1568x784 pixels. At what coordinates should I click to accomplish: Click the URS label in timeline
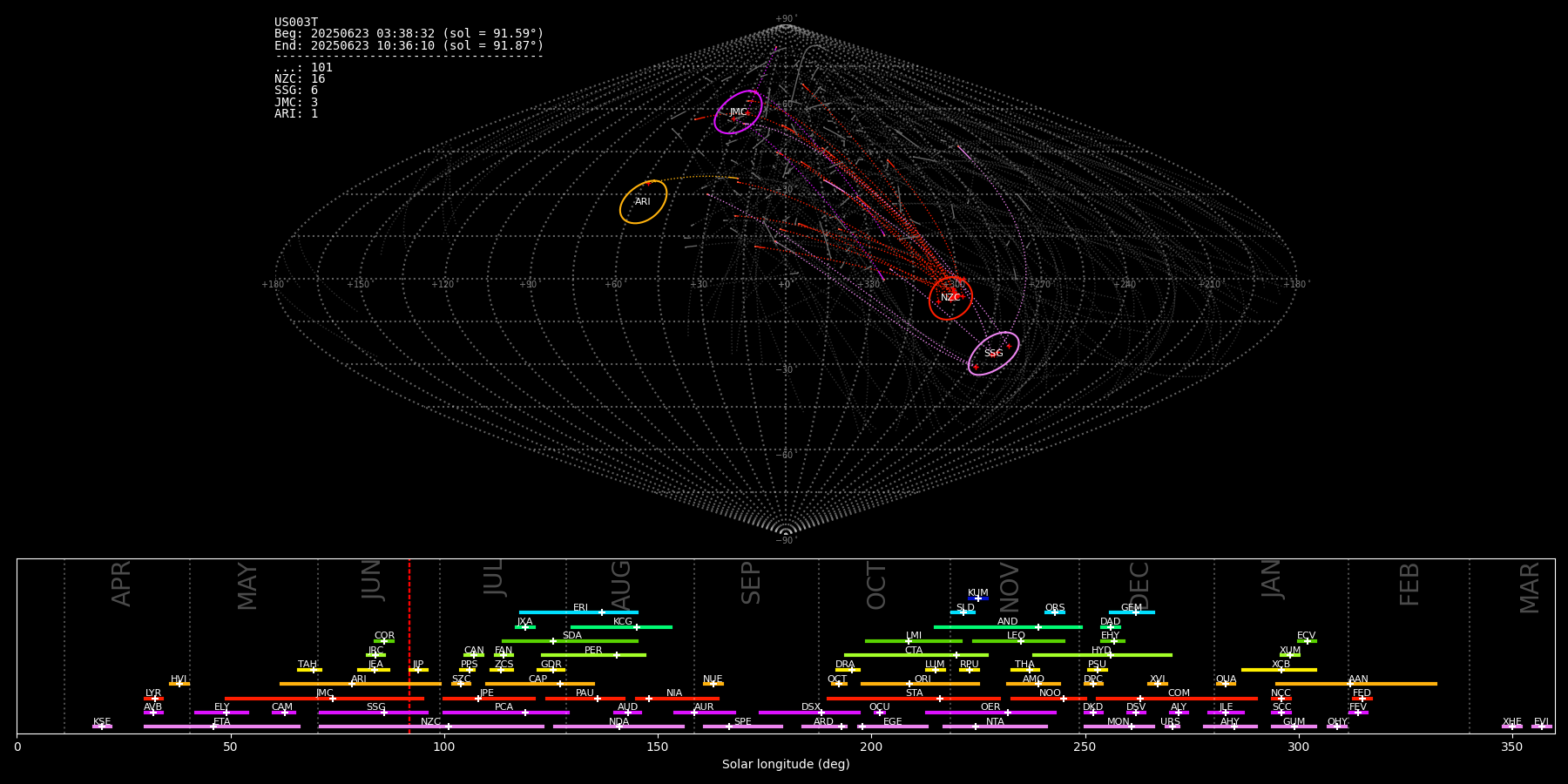click(1170, 721)
